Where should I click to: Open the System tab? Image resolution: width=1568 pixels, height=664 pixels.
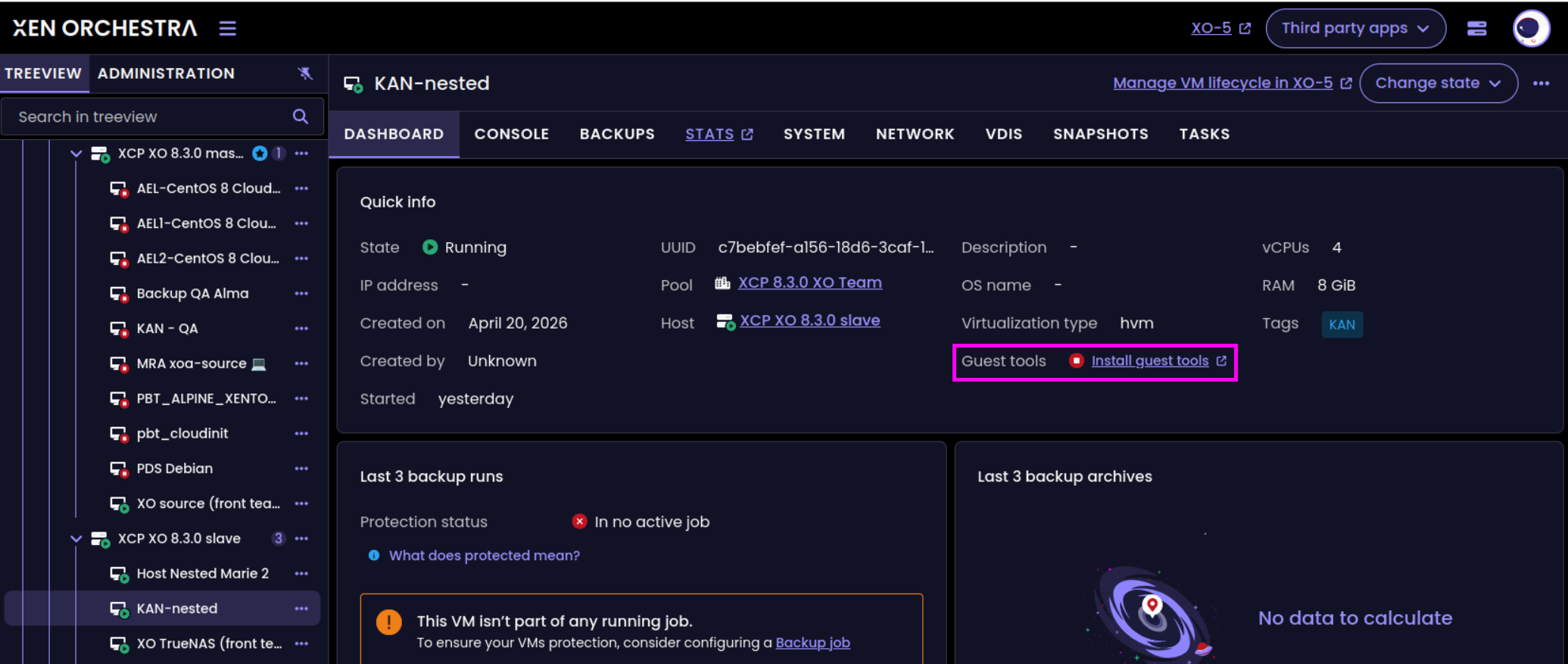(x=814, y=134)
